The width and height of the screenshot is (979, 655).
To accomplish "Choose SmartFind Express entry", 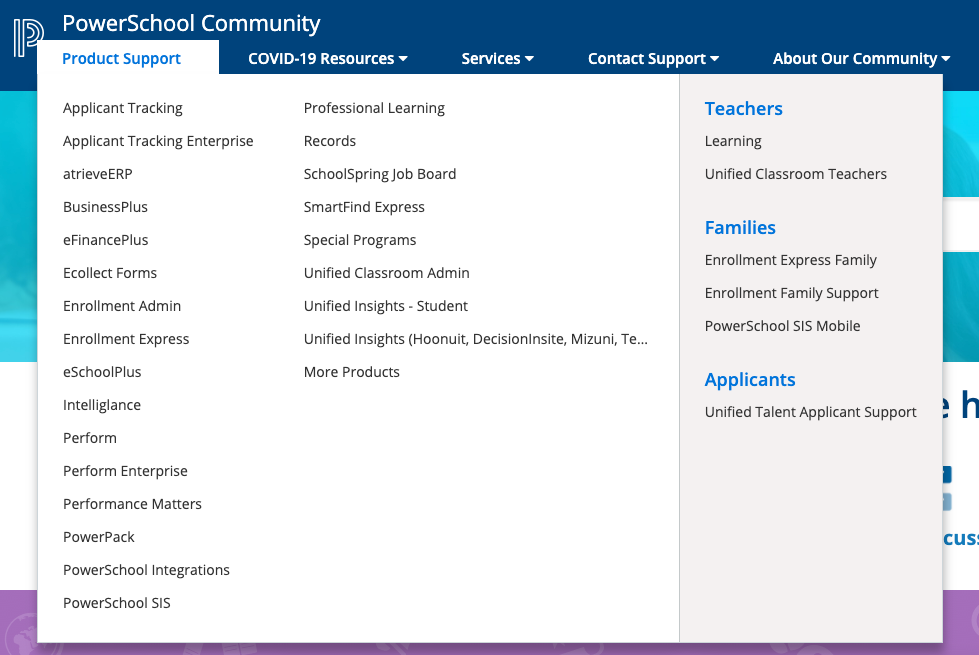I will [x=364, y=207].
